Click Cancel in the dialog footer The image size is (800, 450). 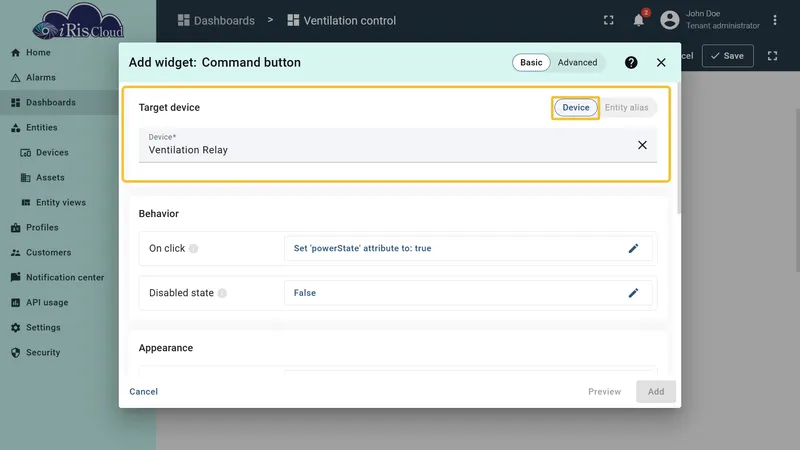coord(143,391)
